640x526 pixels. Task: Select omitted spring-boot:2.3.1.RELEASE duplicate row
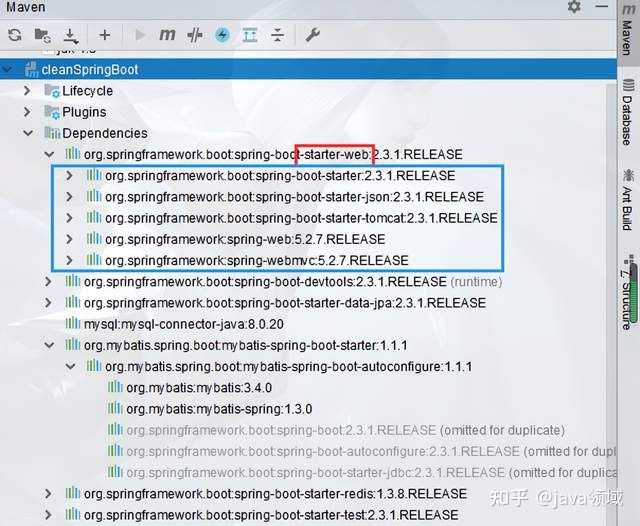tap(336, 430)
